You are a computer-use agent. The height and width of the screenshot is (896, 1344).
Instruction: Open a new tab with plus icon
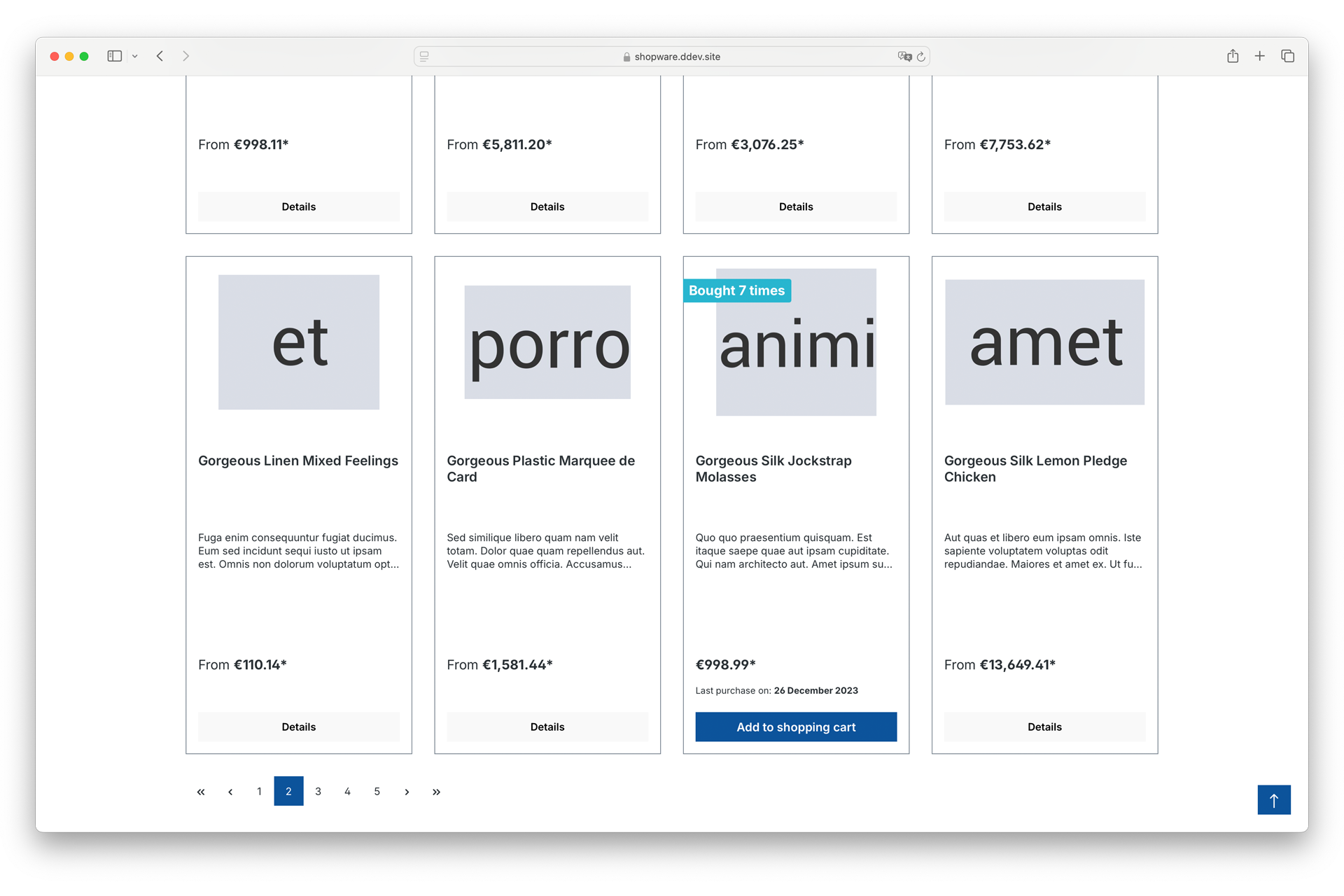pos(1260,56)
